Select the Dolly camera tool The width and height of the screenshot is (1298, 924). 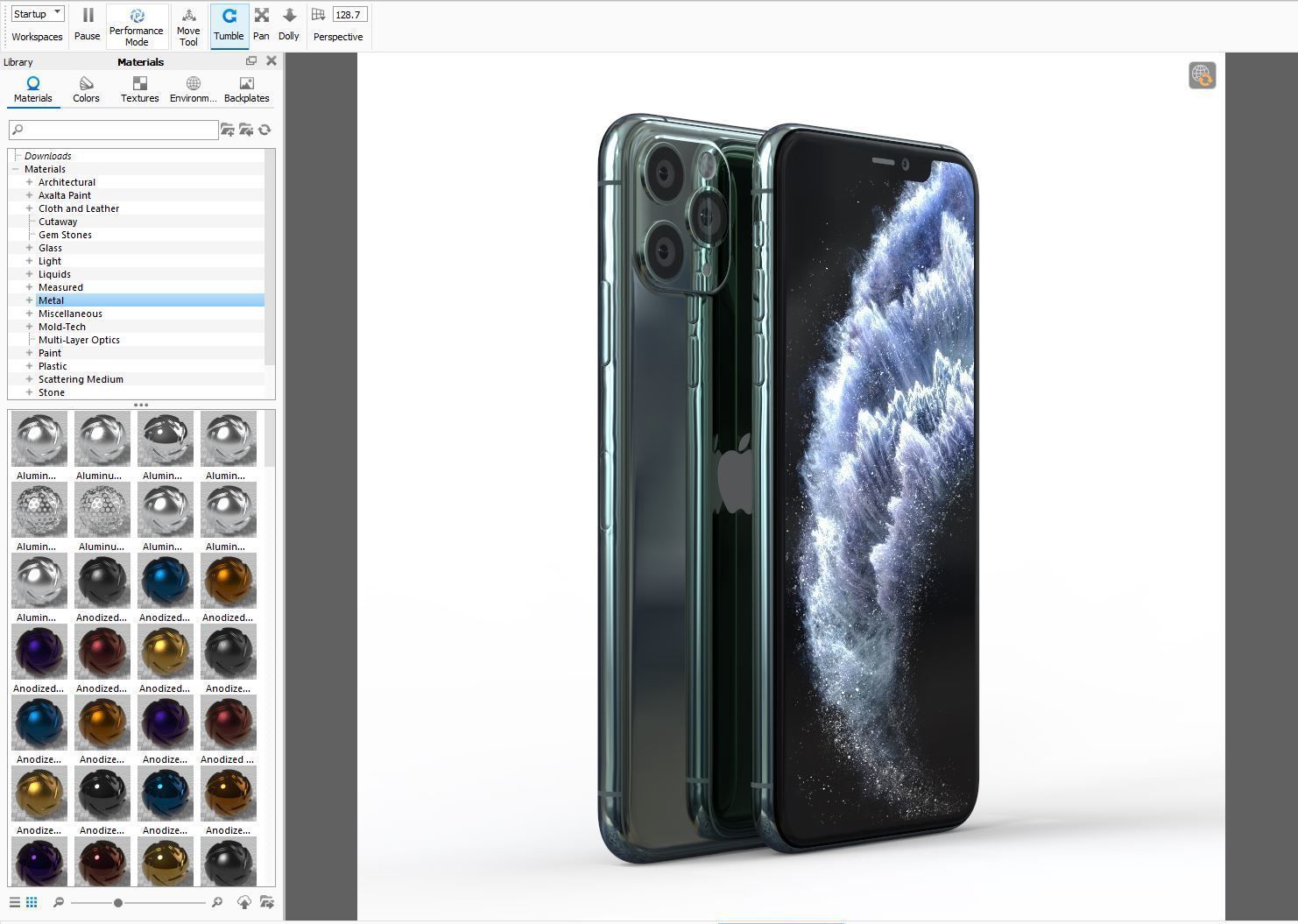[x=289, y=25]
